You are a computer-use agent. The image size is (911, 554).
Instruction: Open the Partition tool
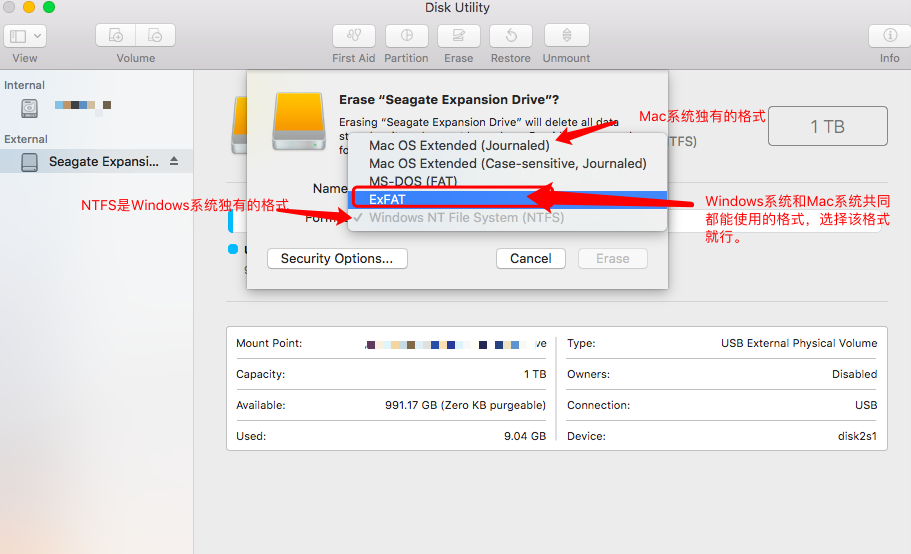(x=407, y=36)
